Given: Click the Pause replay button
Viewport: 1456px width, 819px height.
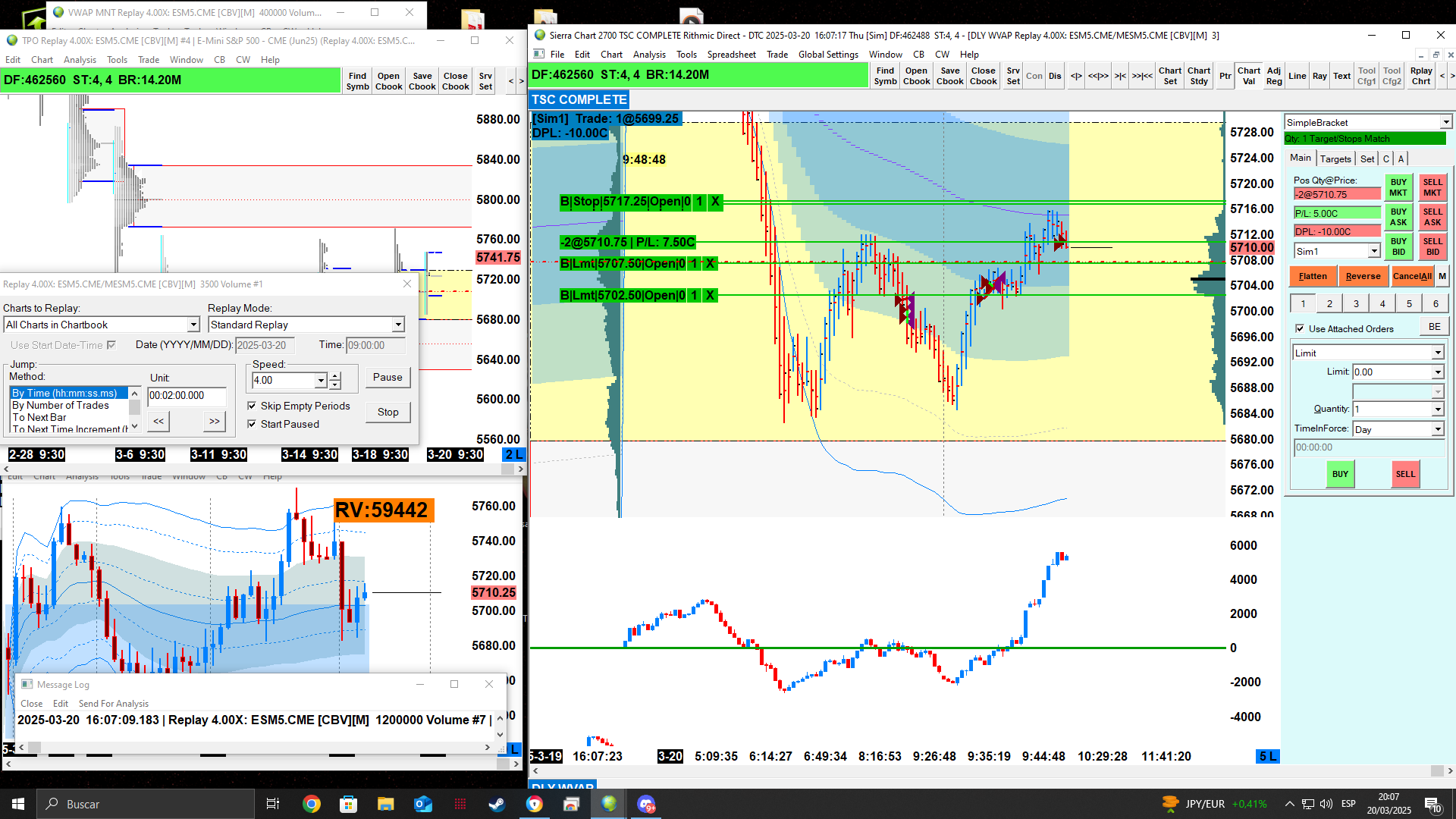Looking at the screenshot, I should [x=388, y=377].
